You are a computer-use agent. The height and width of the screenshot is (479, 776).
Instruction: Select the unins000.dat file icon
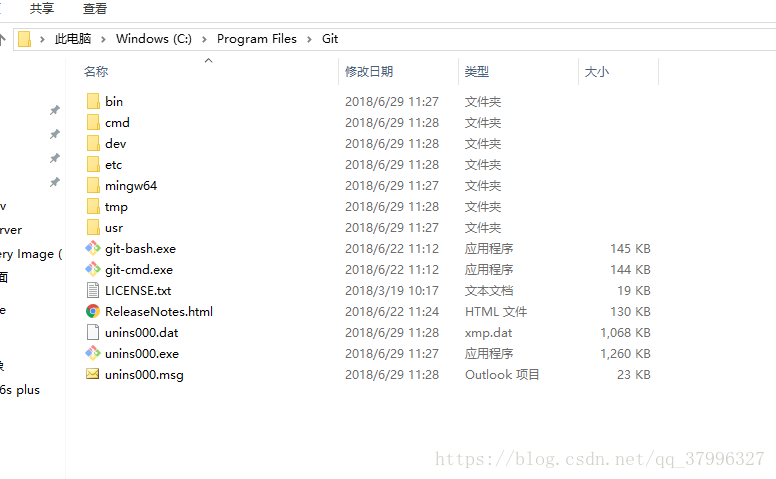coord(93,332)
